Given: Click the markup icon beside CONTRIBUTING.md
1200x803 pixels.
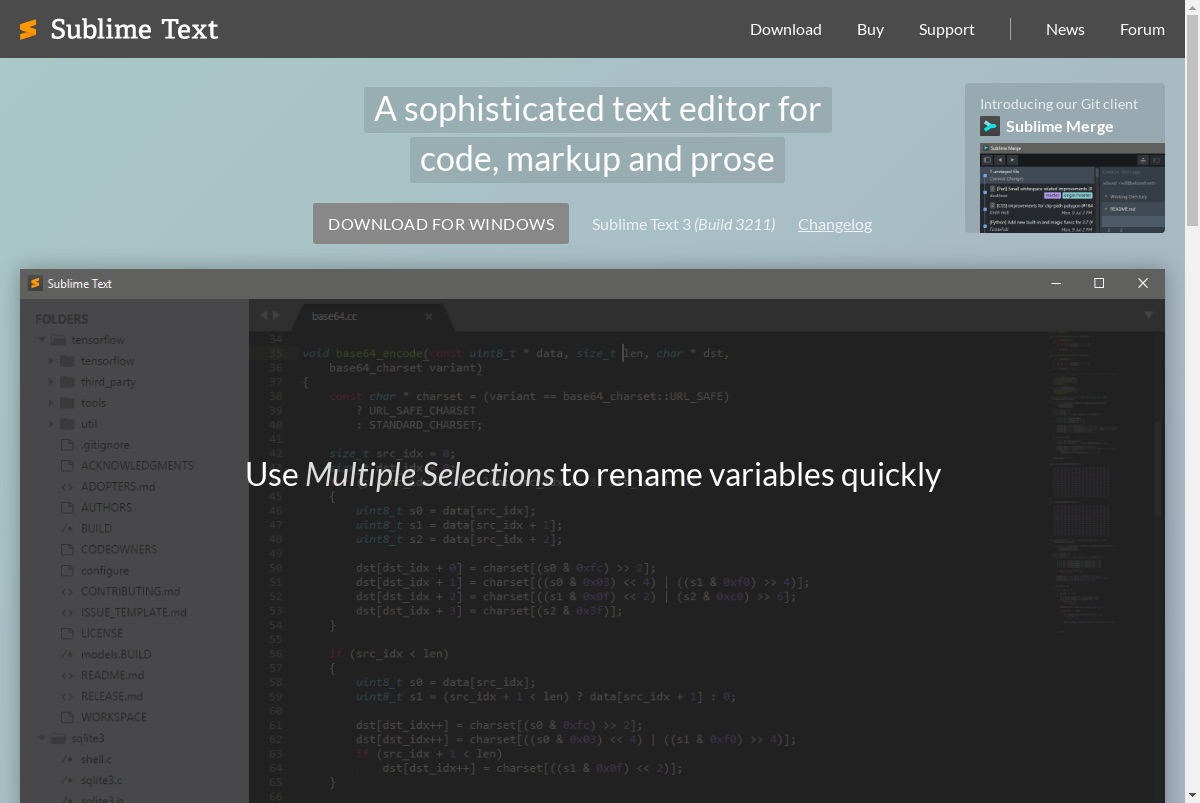Looking at the screenshot, I should [67, 591].
